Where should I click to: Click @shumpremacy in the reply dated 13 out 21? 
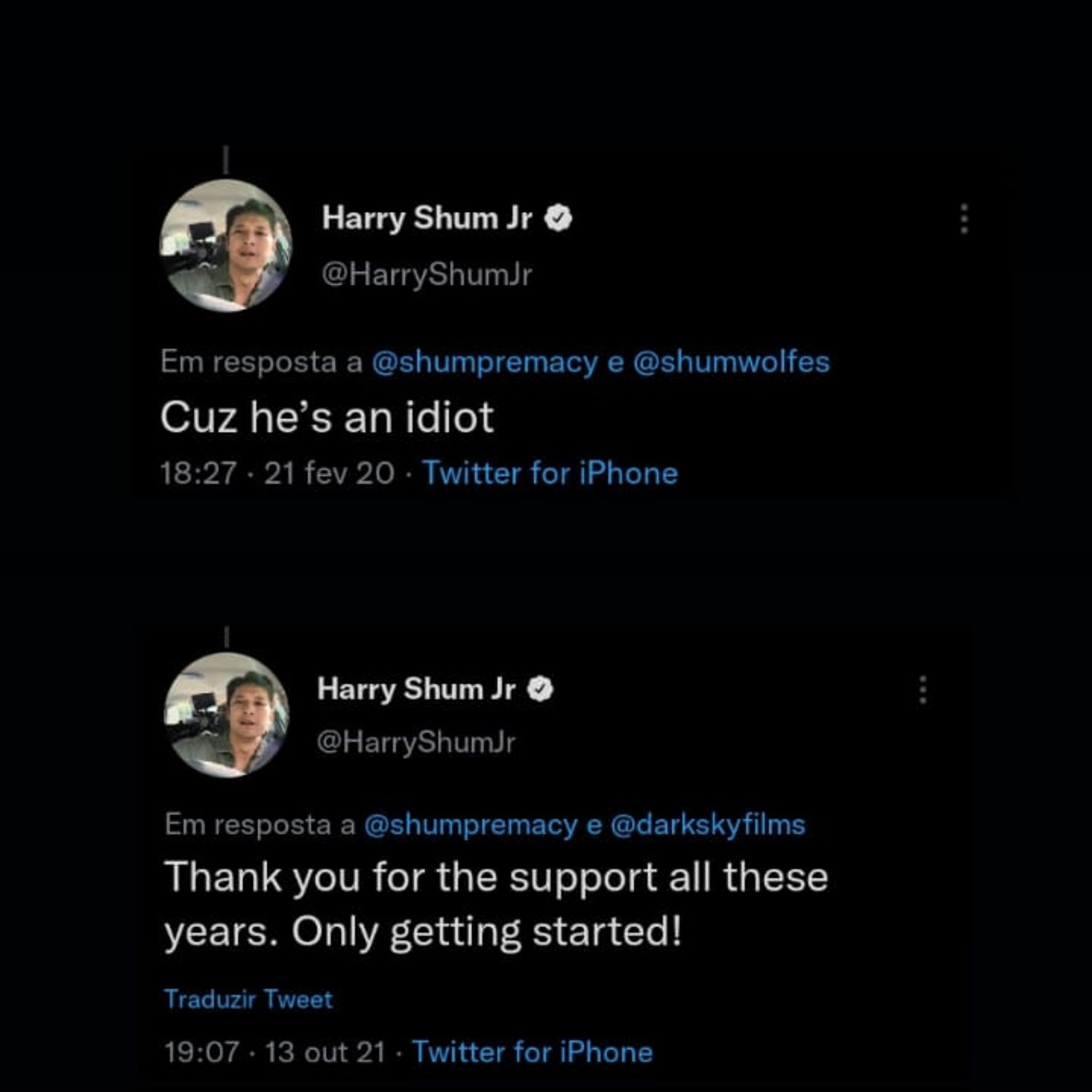point(471,825)
